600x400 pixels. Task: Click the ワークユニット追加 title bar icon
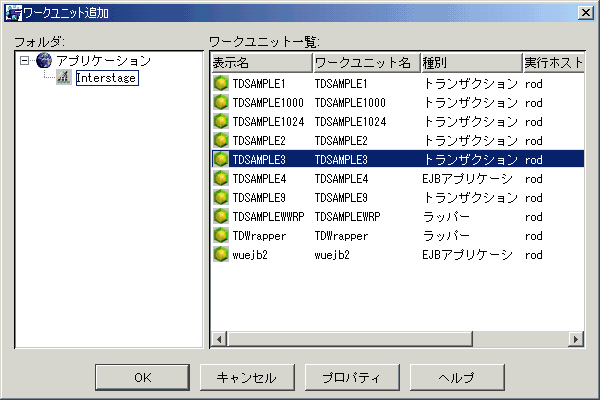(x=14, y=13)
